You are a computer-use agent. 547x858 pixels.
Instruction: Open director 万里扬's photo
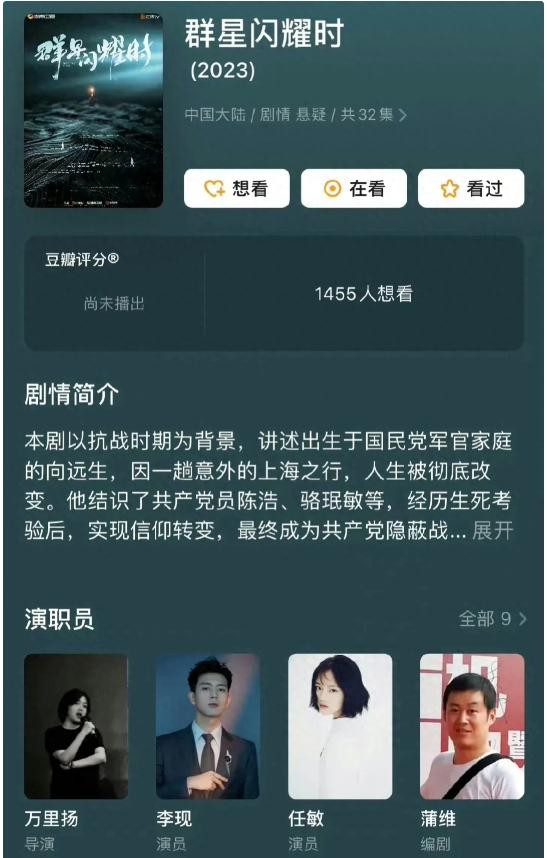[x=76, y=726]
